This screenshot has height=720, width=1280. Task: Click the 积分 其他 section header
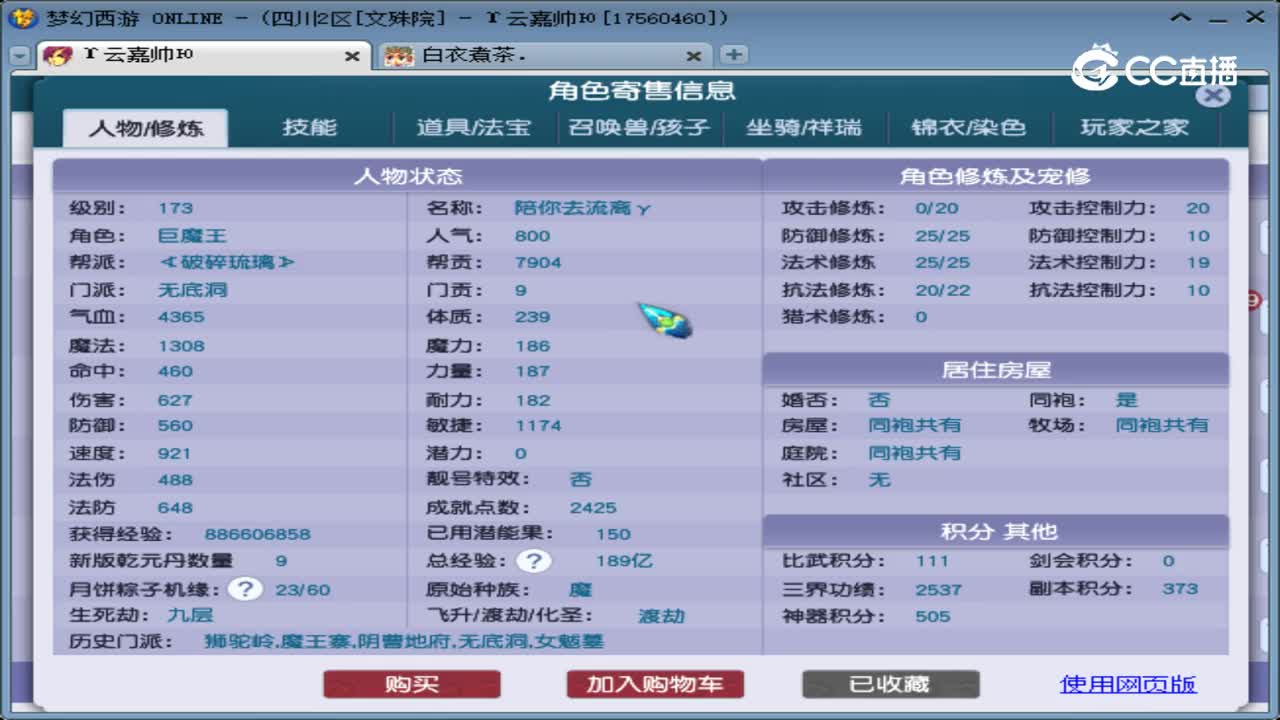[995, 532]
